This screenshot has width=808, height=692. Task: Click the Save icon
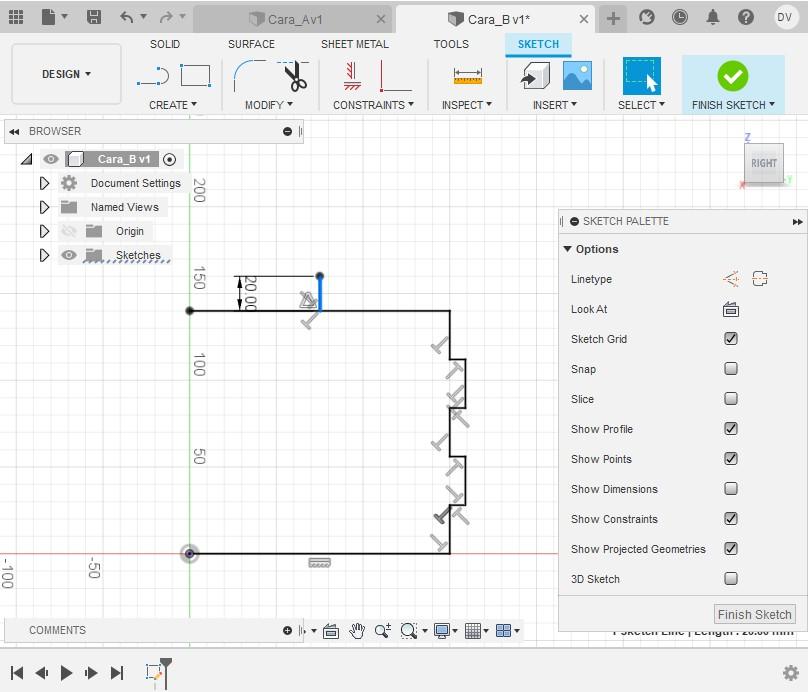tap(94, 17)
